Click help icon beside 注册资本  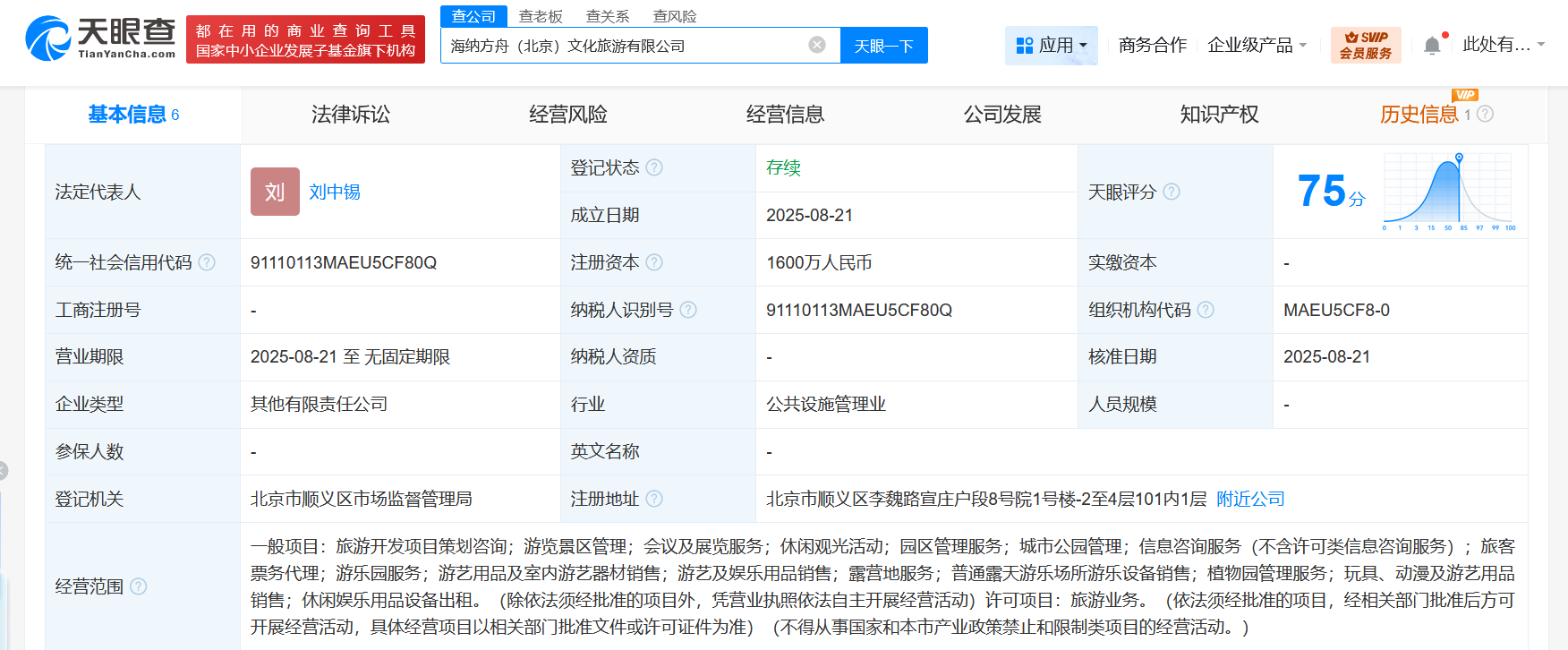click(x=654, y=262)
